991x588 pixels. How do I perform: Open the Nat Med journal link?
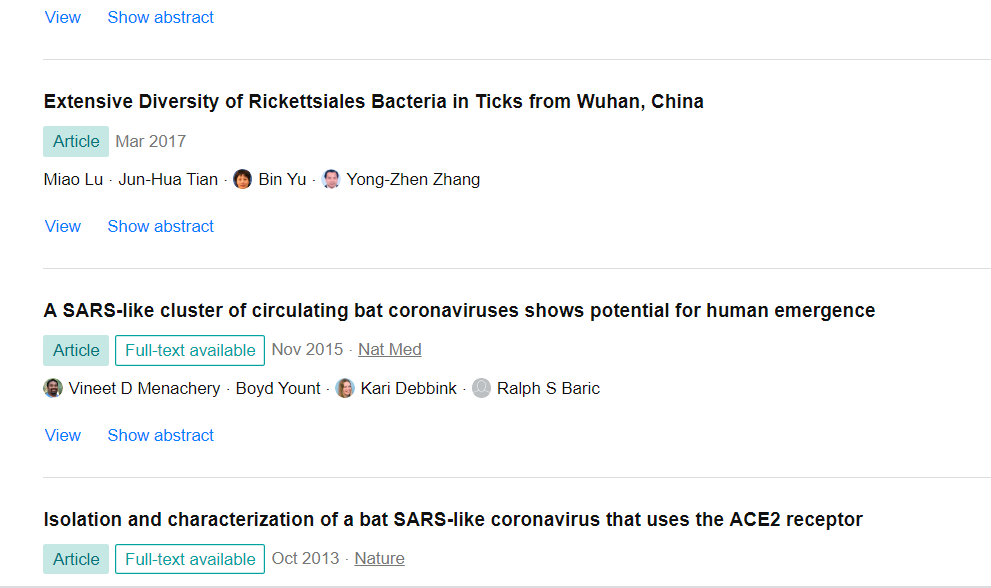tap(389, 350)
